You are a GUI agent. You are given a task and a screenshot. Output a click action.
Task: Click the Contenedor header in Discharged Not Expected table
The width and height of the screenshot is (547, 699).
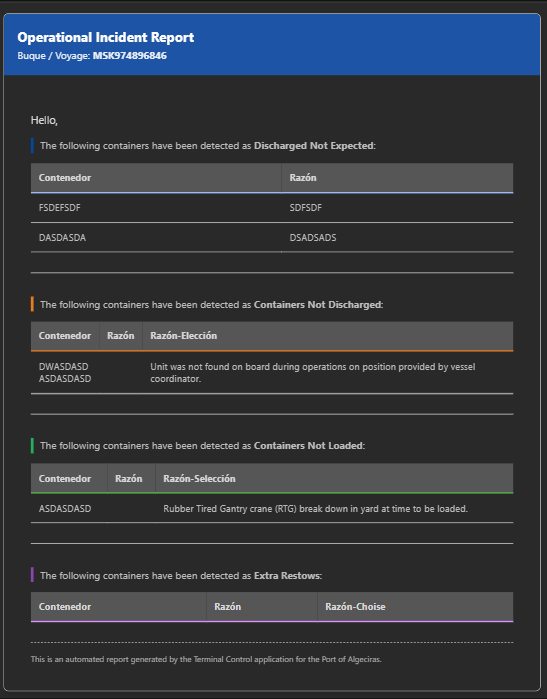[65, 177]
